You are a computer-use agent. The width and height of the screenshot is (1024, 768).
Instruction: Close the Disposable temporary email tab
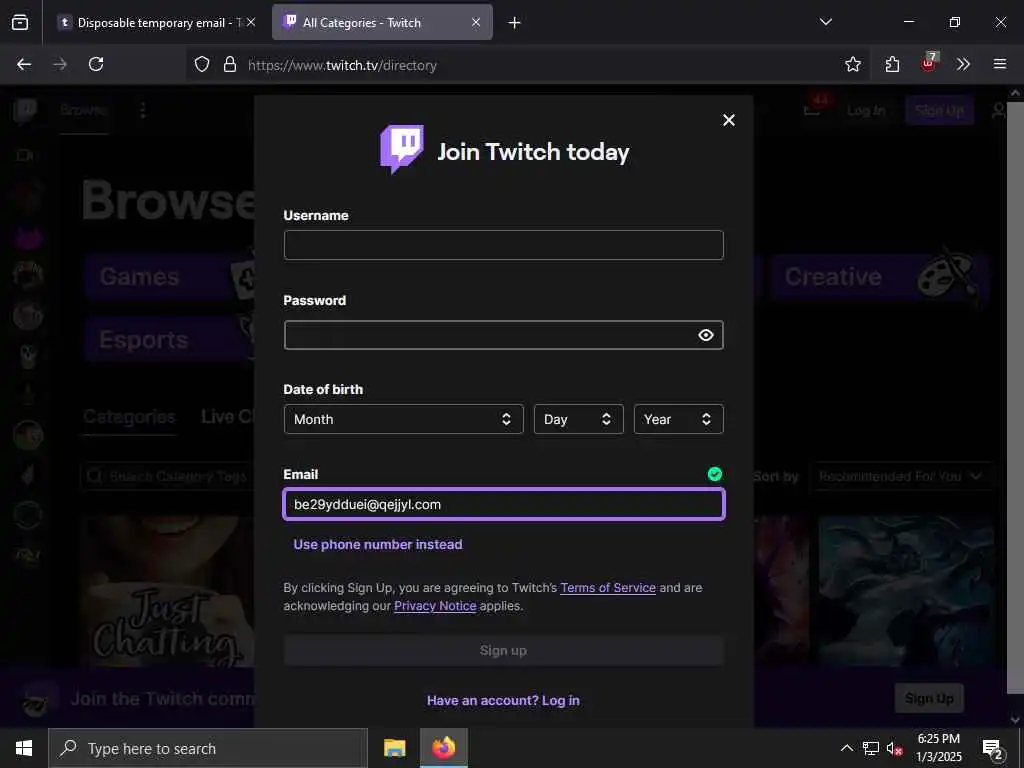[251, 22]
